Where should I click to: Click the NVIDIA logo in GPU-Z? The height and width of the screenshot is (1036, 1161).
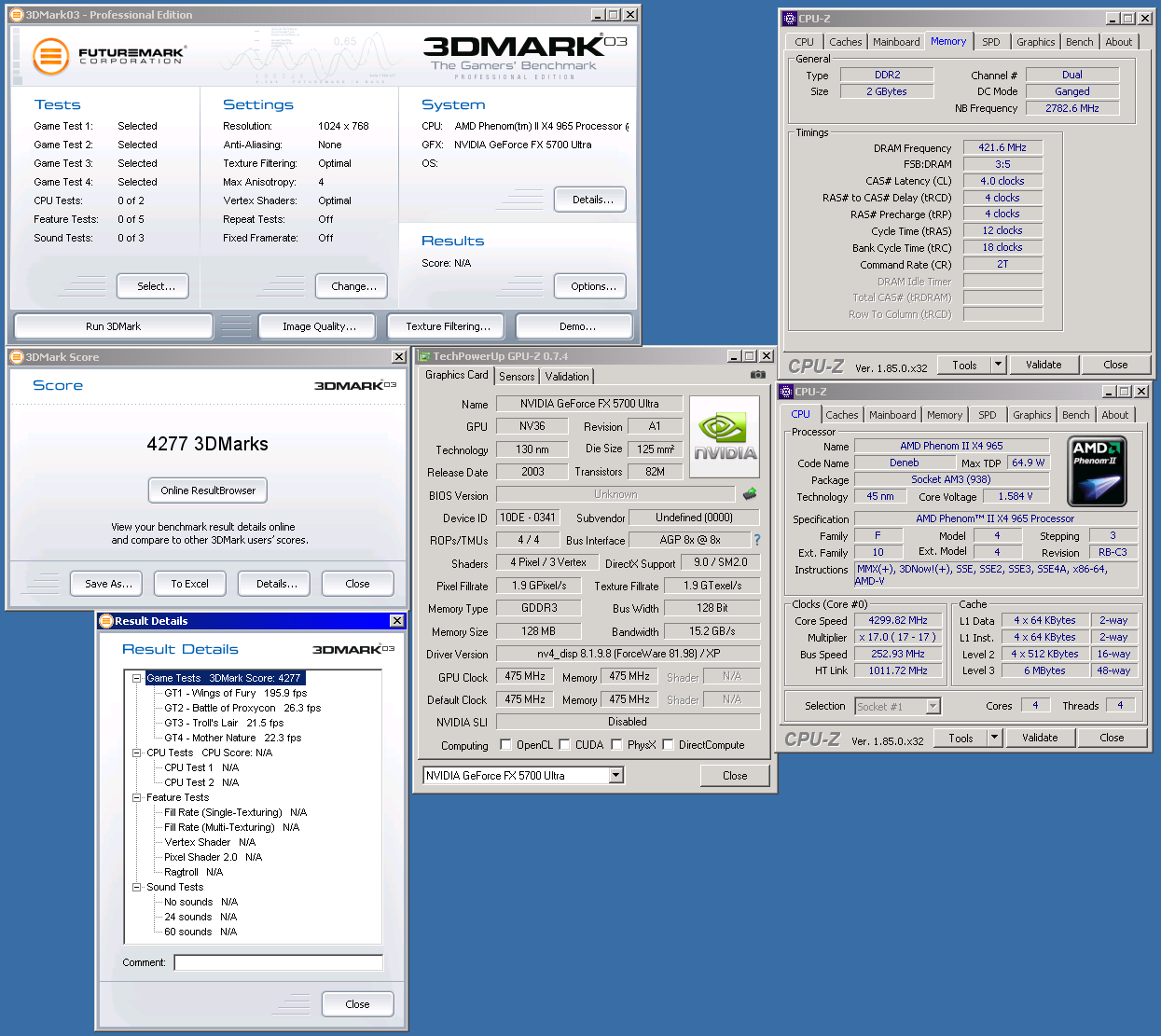tap(725, 437)
